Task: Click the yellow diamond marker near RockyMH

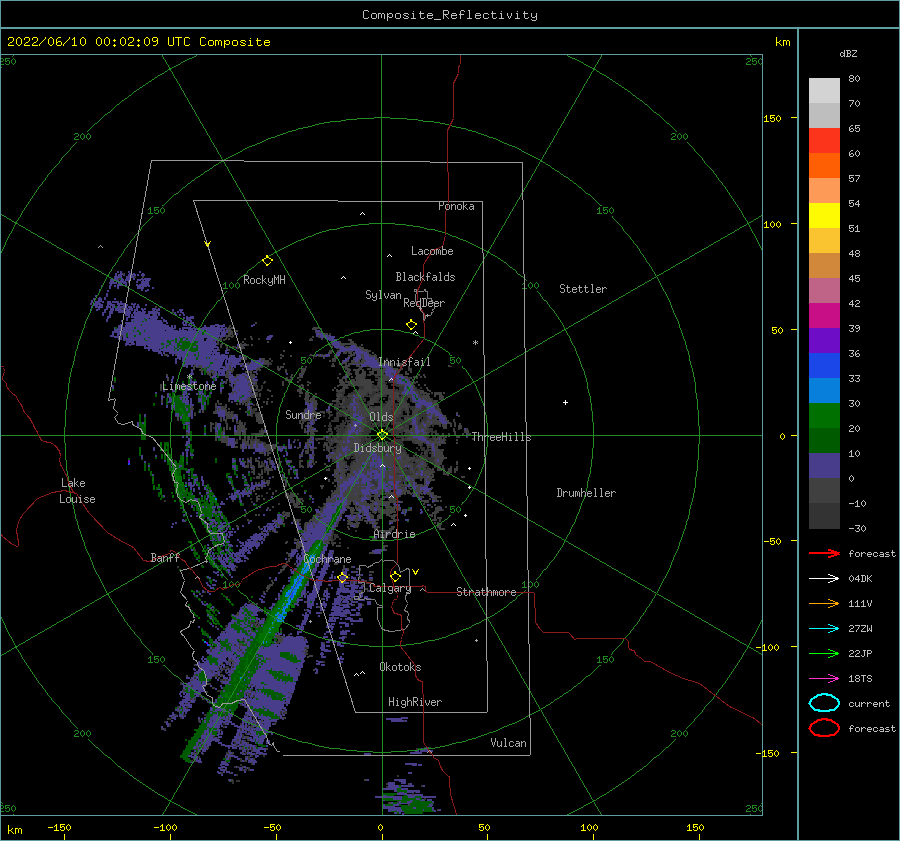Action: (267, 261)
